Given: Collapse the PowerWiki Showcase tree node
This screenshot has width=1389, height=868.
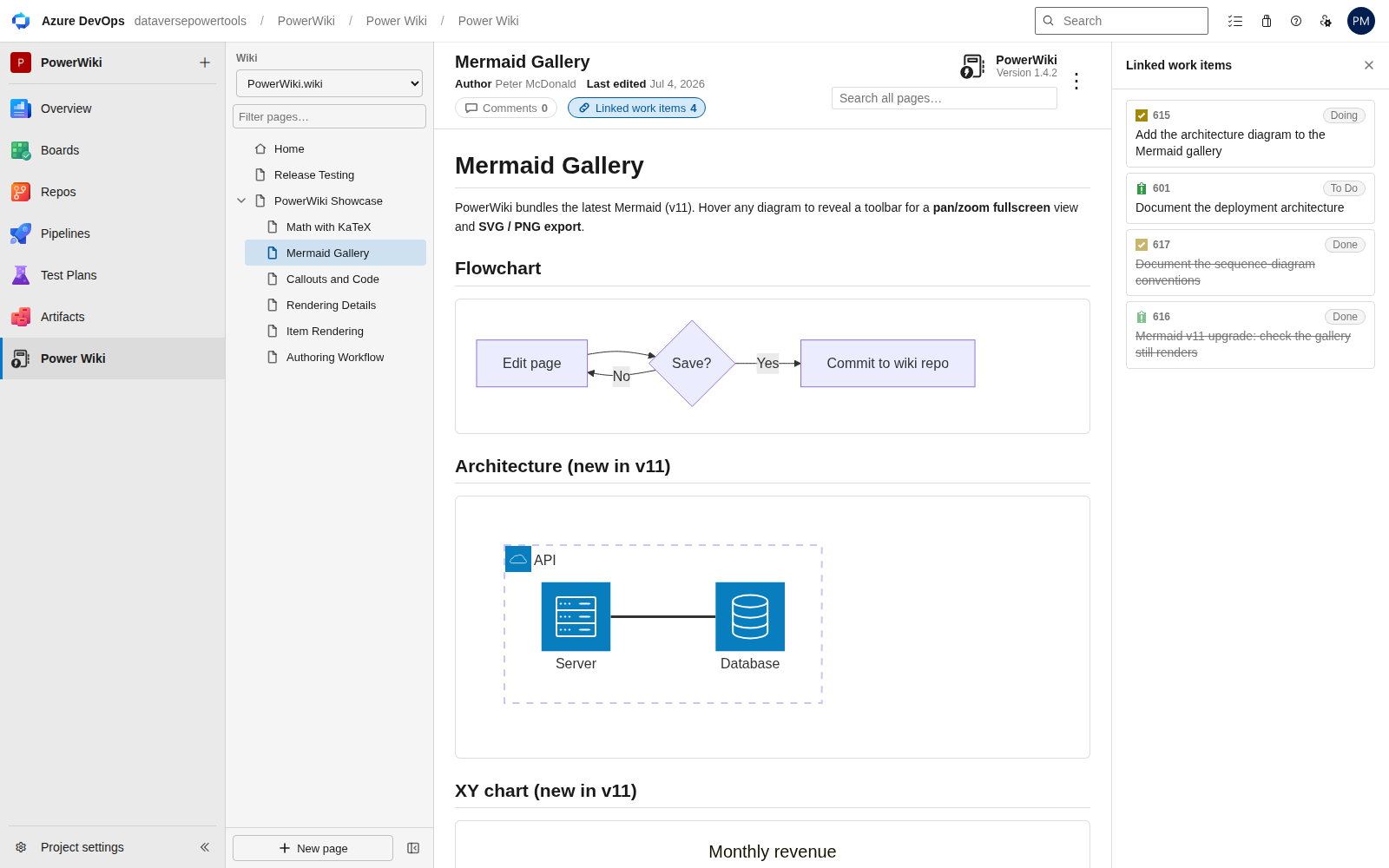Looking at the screenshot, I should tap(241, 201).
